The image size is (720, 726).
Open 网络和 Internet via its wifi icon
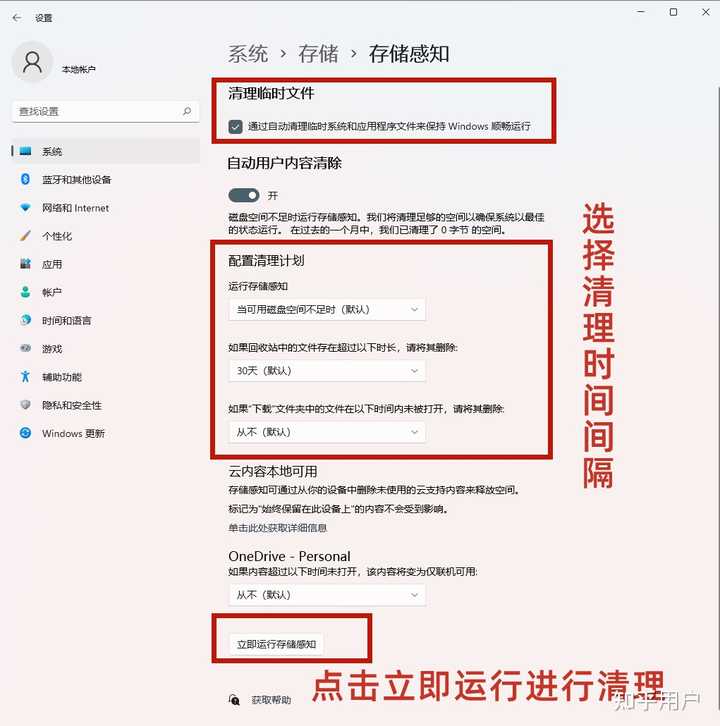(x=25, y=207)
